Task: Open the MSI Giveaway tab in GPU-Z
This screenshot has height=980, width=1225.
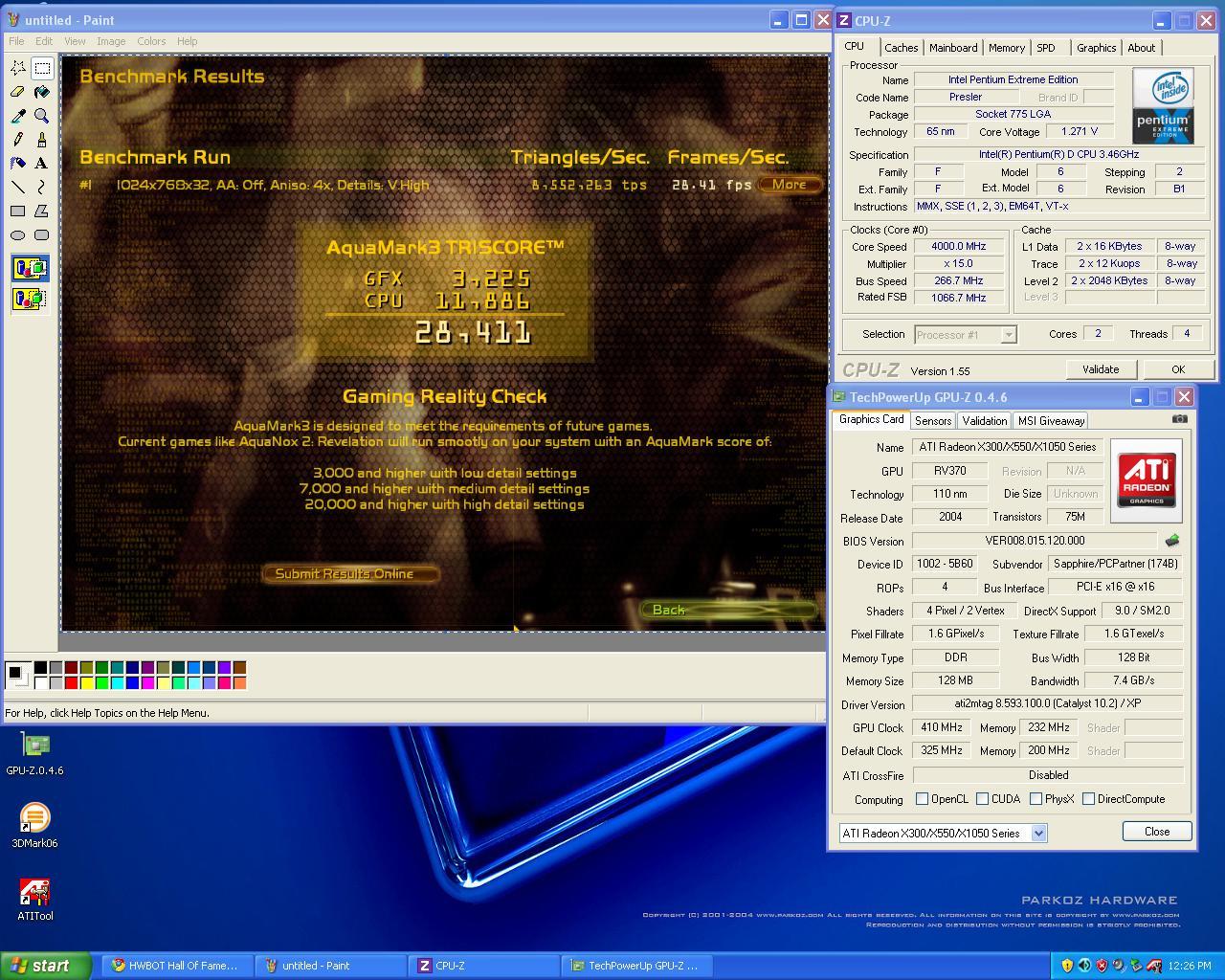Action: tap(1051, 421)
